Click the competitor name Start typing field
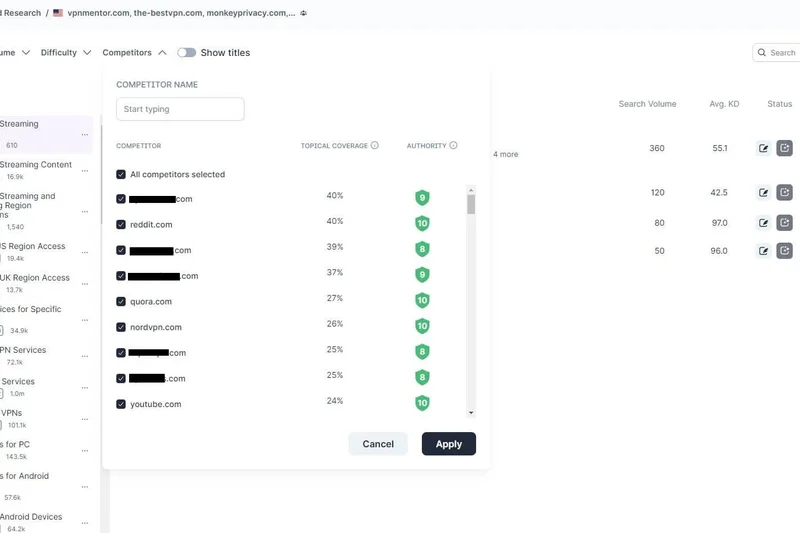The width and height of the screenshot is (800, 533). pos(180,109)
